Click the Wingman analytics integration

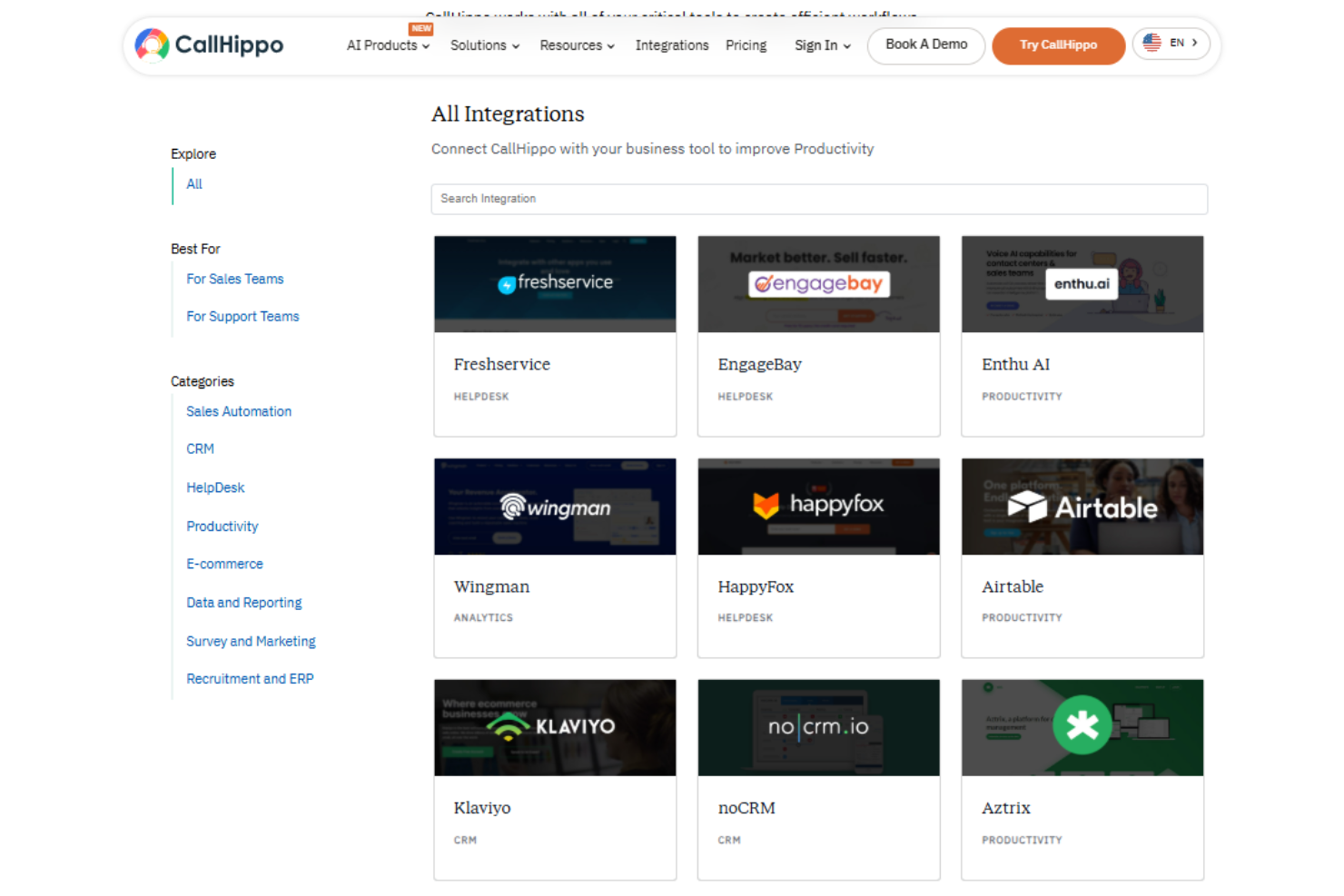point(555,558)
